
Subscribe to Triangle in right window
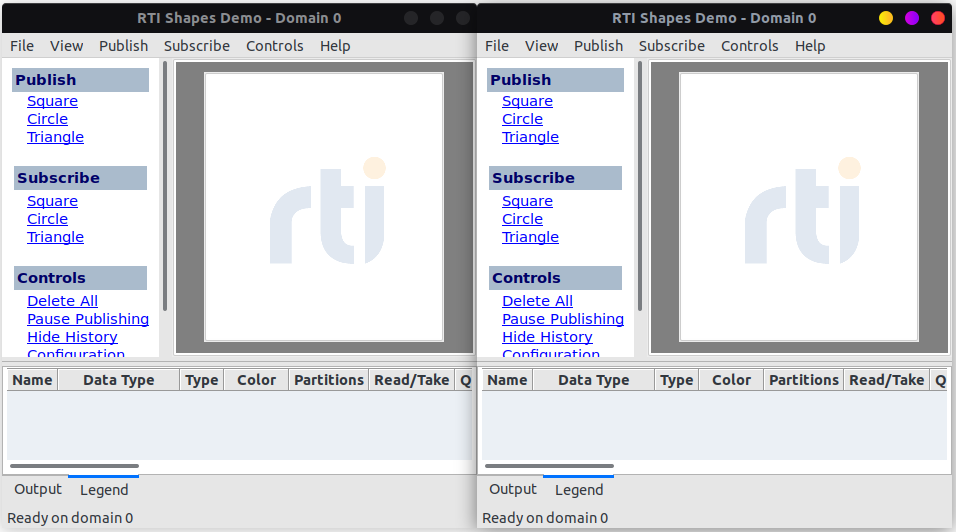coord(530,237)
